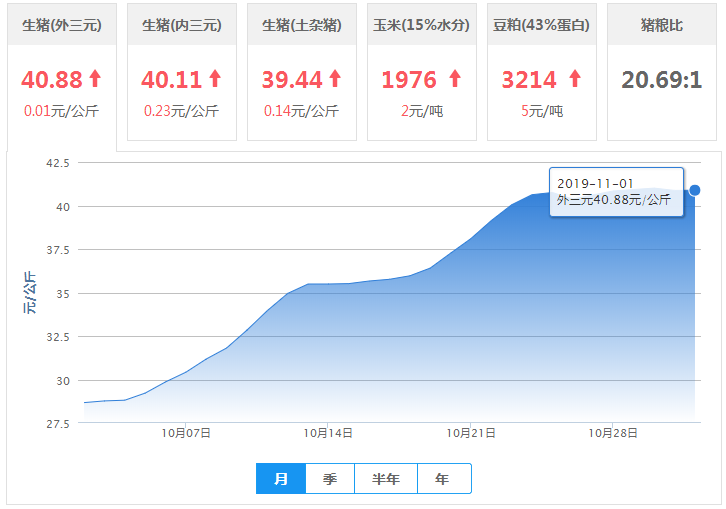Click the red up arrow beside 1976
Image resolution: width=726 pixels, height=509 pixels.
coord(455,78)
